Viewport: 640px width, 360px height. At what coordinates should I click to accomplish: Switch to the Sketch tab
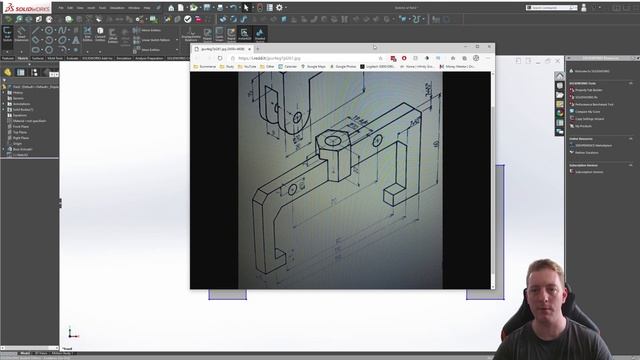(x=23, y=58)
